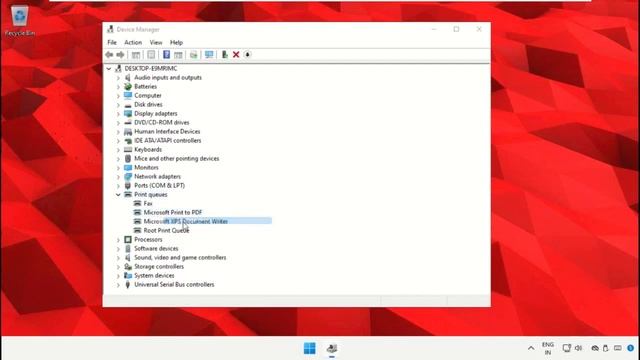Select Microsoft Print to PDF
Viewport: 640px width, 360px height.
pos(173,212)
